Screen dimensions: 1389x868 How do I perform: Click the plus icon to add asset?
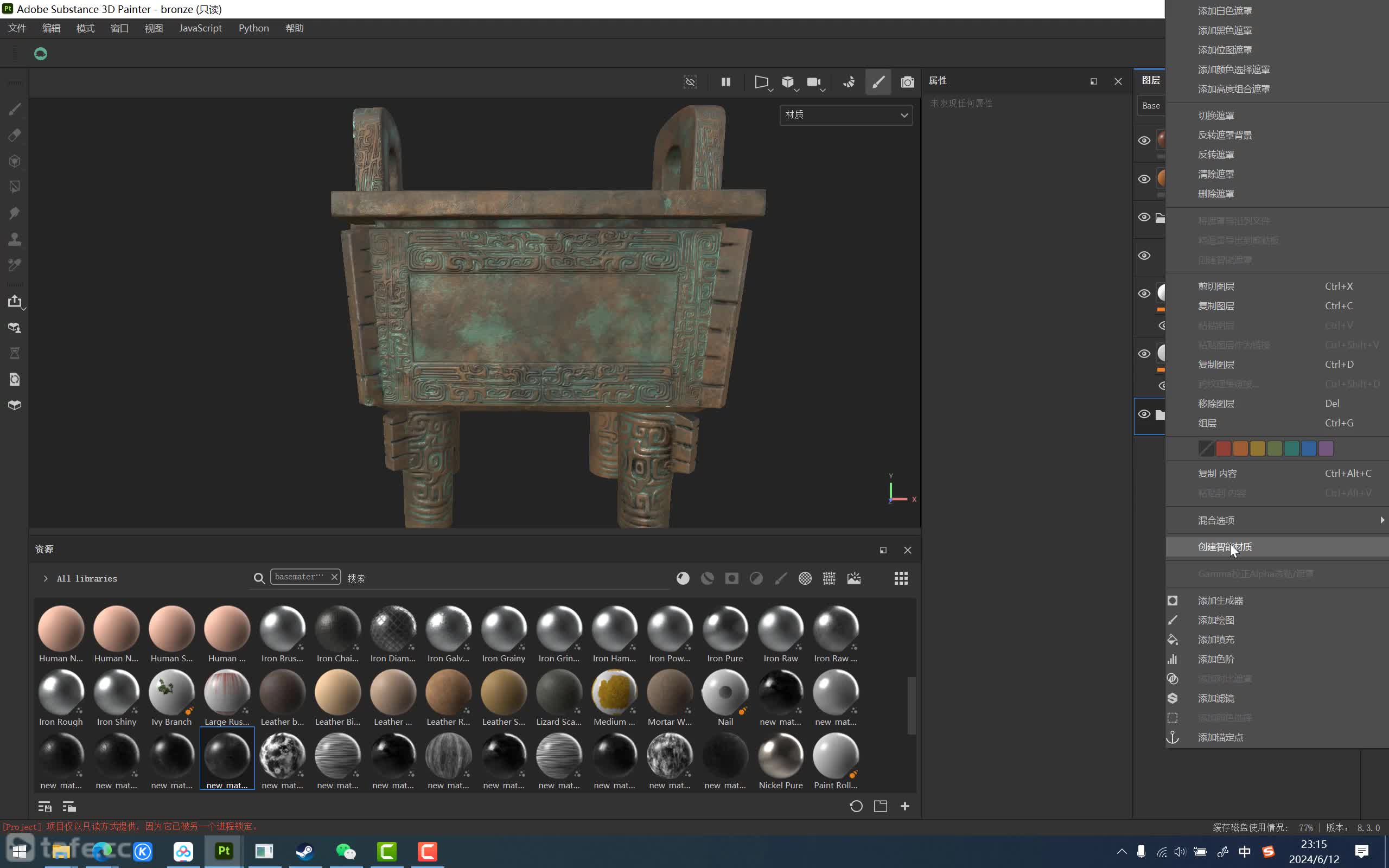click(905, 806)
